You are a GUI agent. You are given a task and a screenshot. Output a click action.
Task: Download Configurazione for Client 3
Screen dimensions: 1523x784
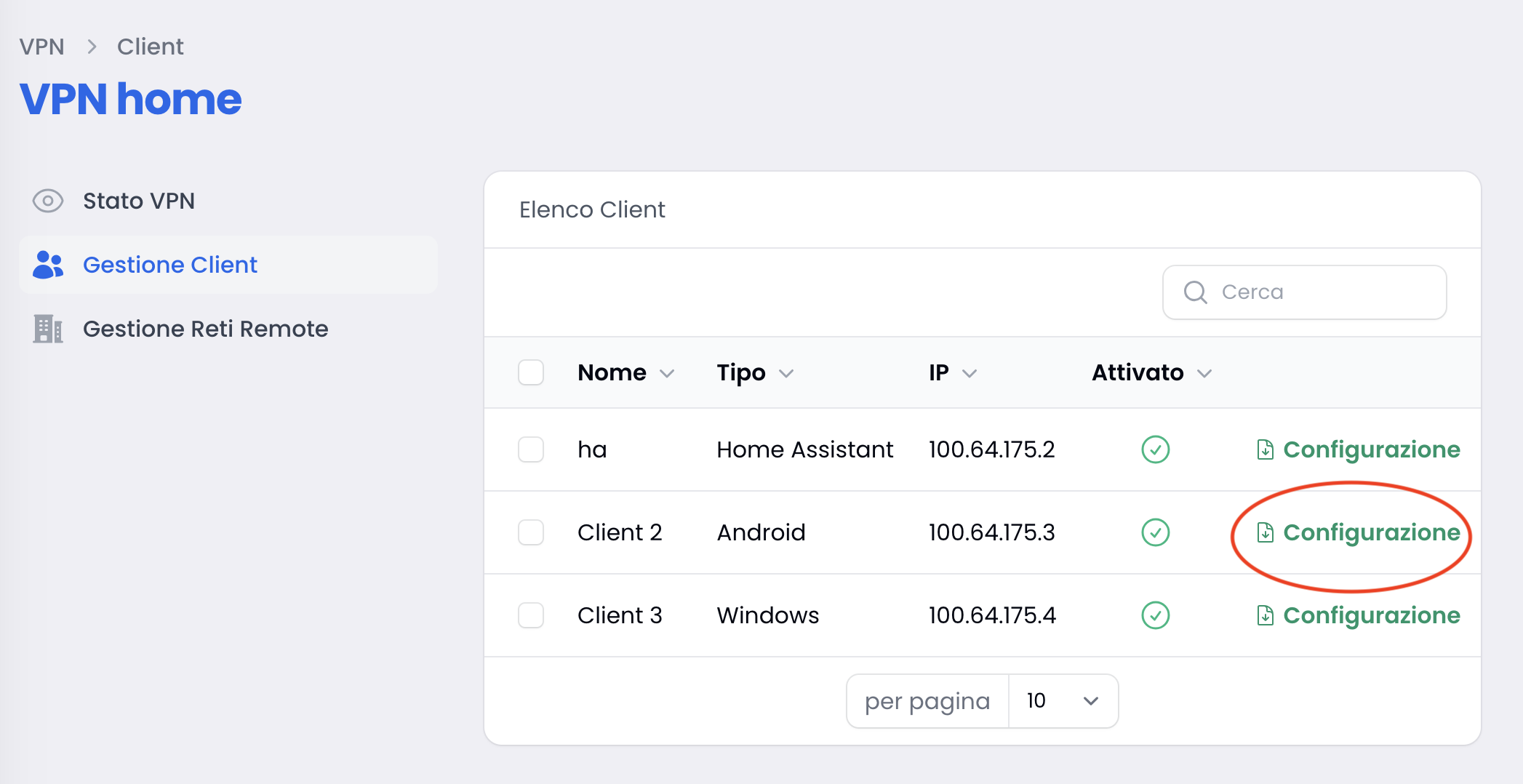(1358, 615)
